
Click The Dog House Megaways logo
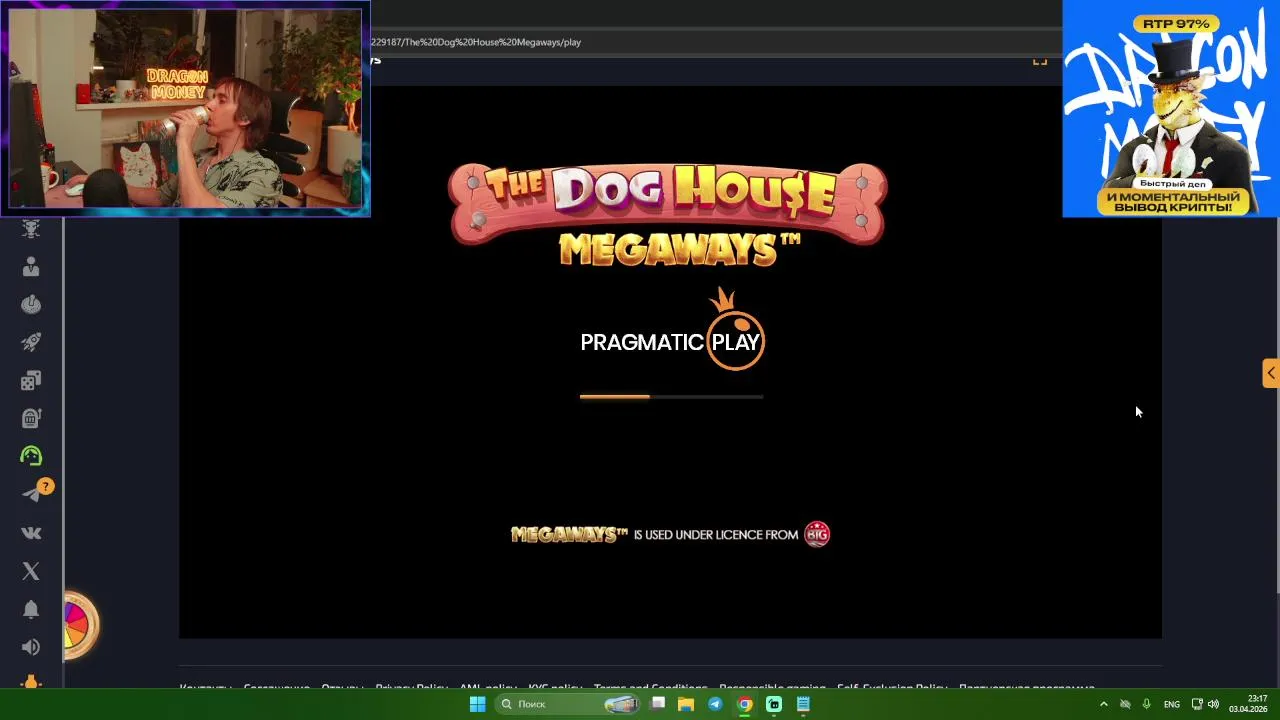(x=667, y=214)
